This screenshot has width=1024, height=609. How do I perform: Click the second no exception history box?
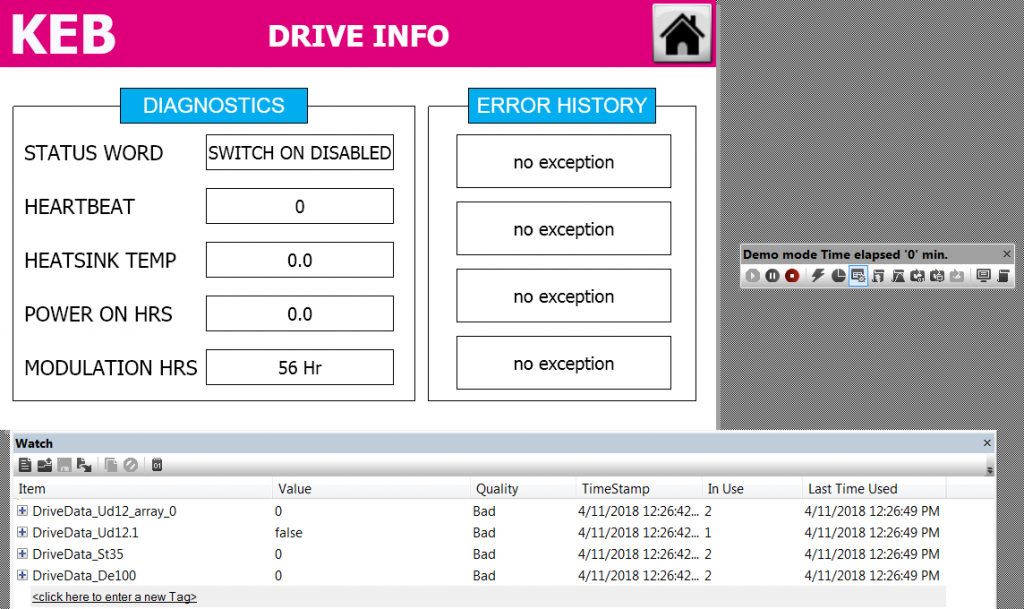coord(564,228)
